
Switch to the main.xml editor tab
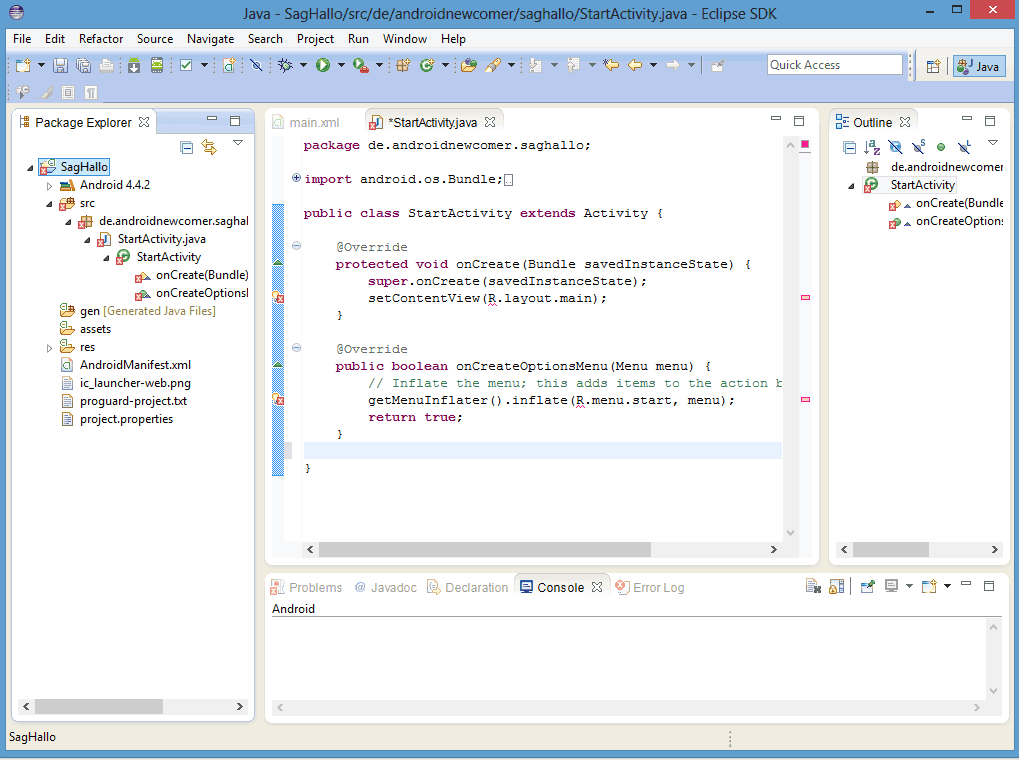coord(306,122)
